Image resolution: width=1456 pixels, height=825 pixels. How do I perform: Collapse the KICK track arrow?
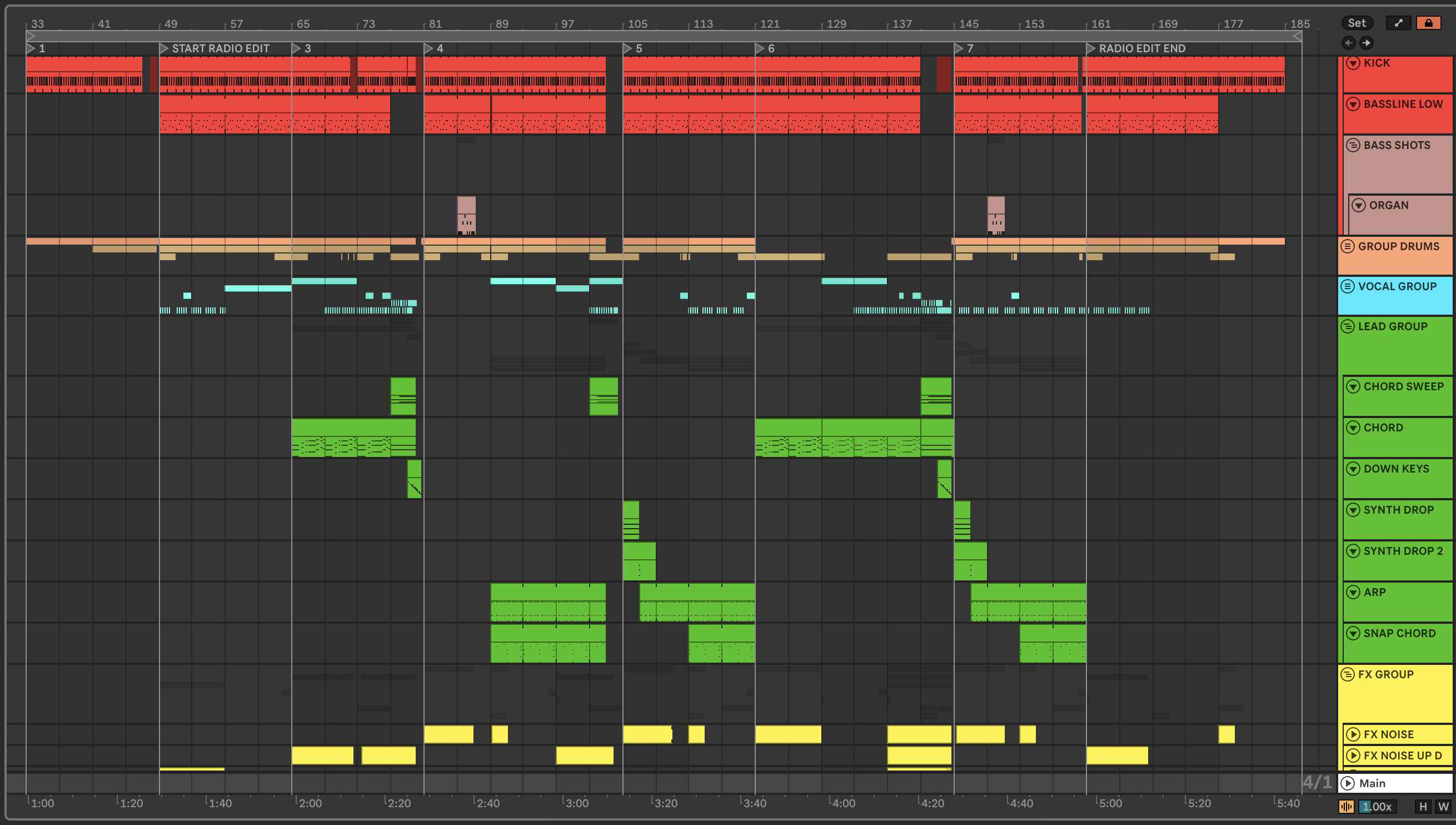1353,63
